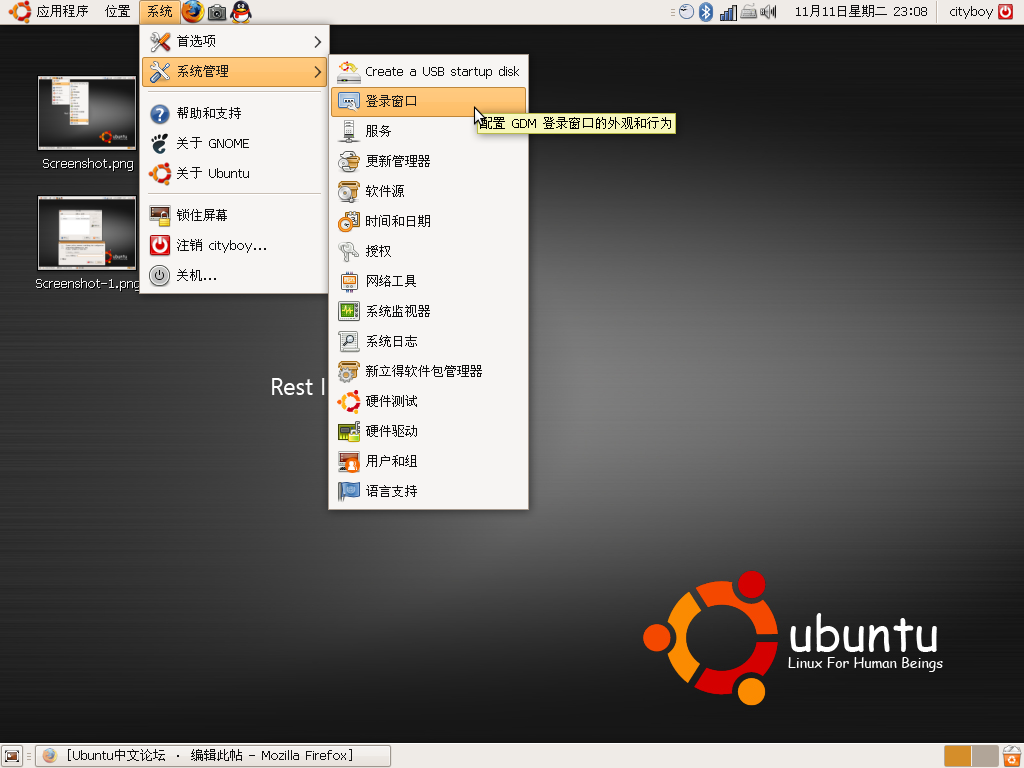Expand the 首选项 submenu arrow

point(317,42)
